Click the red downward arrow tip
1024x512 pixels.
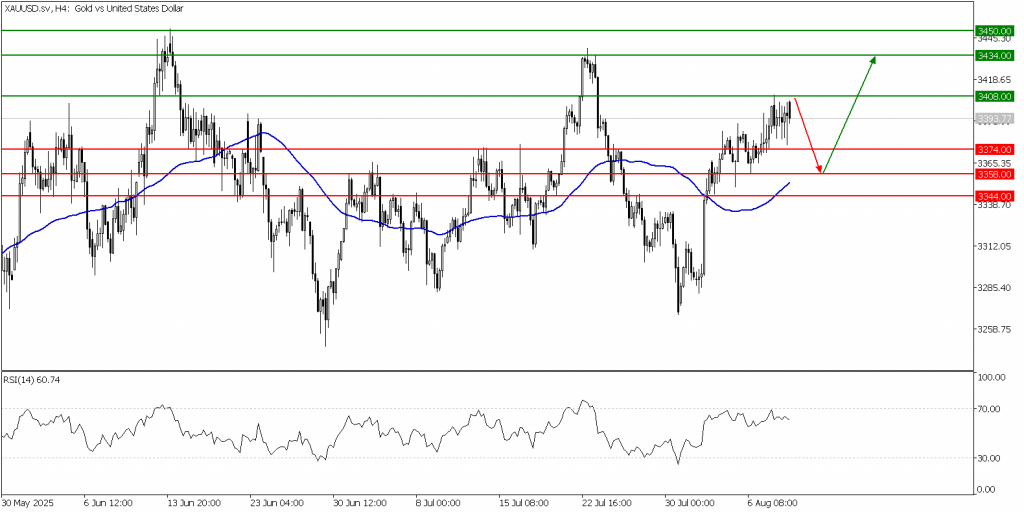(821, 170)
